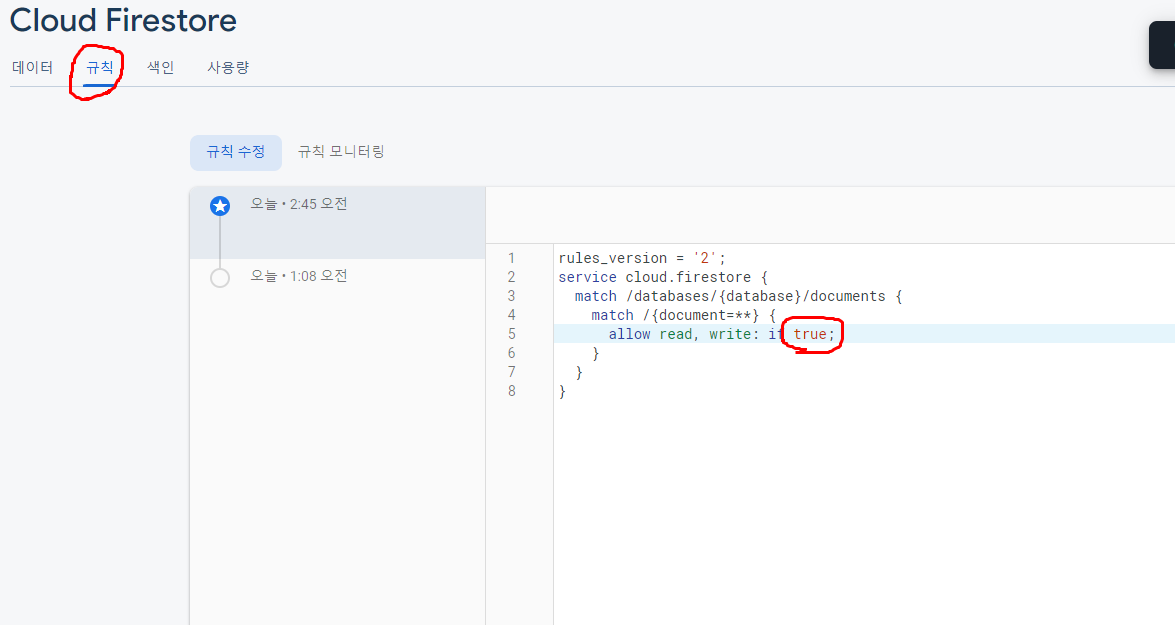
Task: Click the service cloud.firestore code line
Action: click(663, 277)
